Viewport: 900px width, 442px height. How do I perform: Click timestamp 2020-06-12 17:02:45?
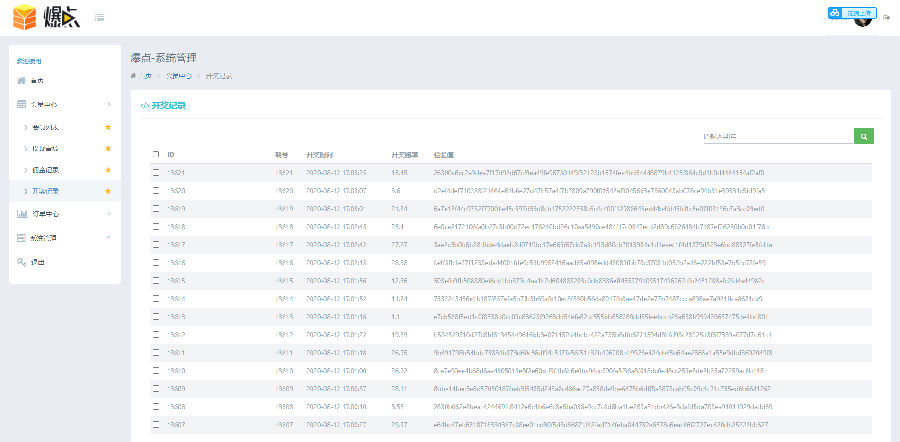pyautogui.click(x=336, y=227)
